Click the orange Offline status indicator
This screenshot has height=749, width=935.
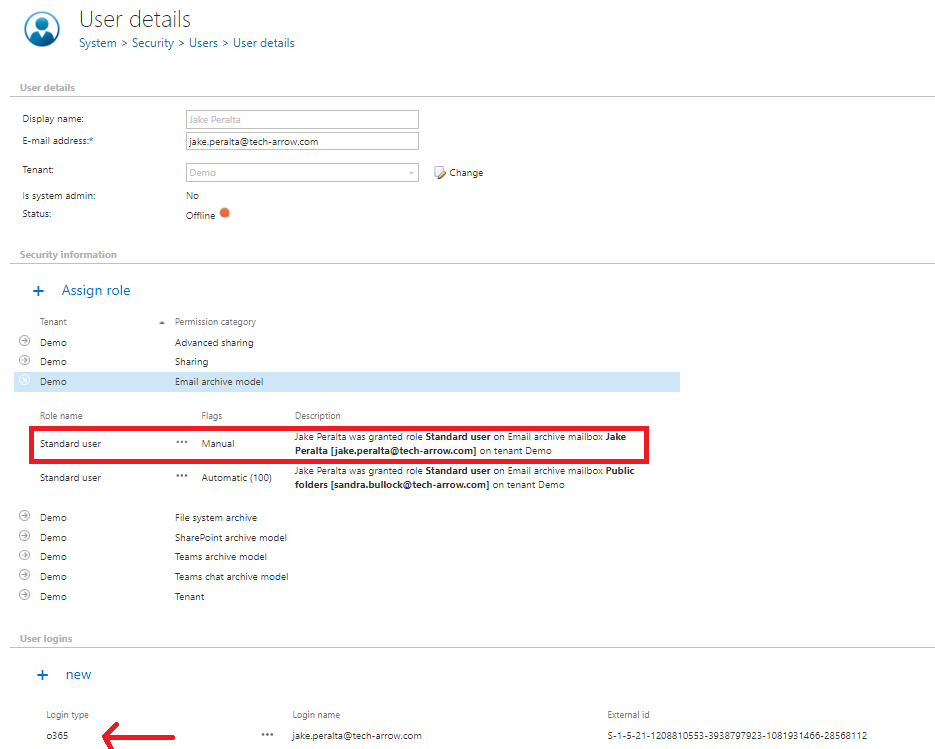pyautogui.click(x=225, y=213)
